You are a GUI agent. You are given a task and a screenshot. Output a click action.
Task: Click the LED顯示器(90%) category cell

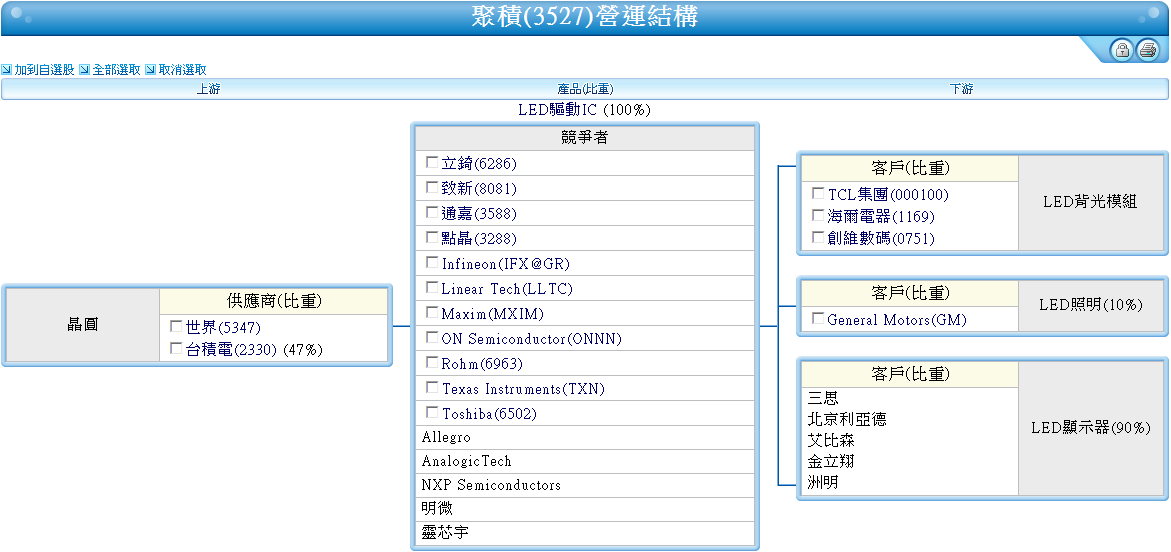pyautogui.click(x=1090, y=429)
